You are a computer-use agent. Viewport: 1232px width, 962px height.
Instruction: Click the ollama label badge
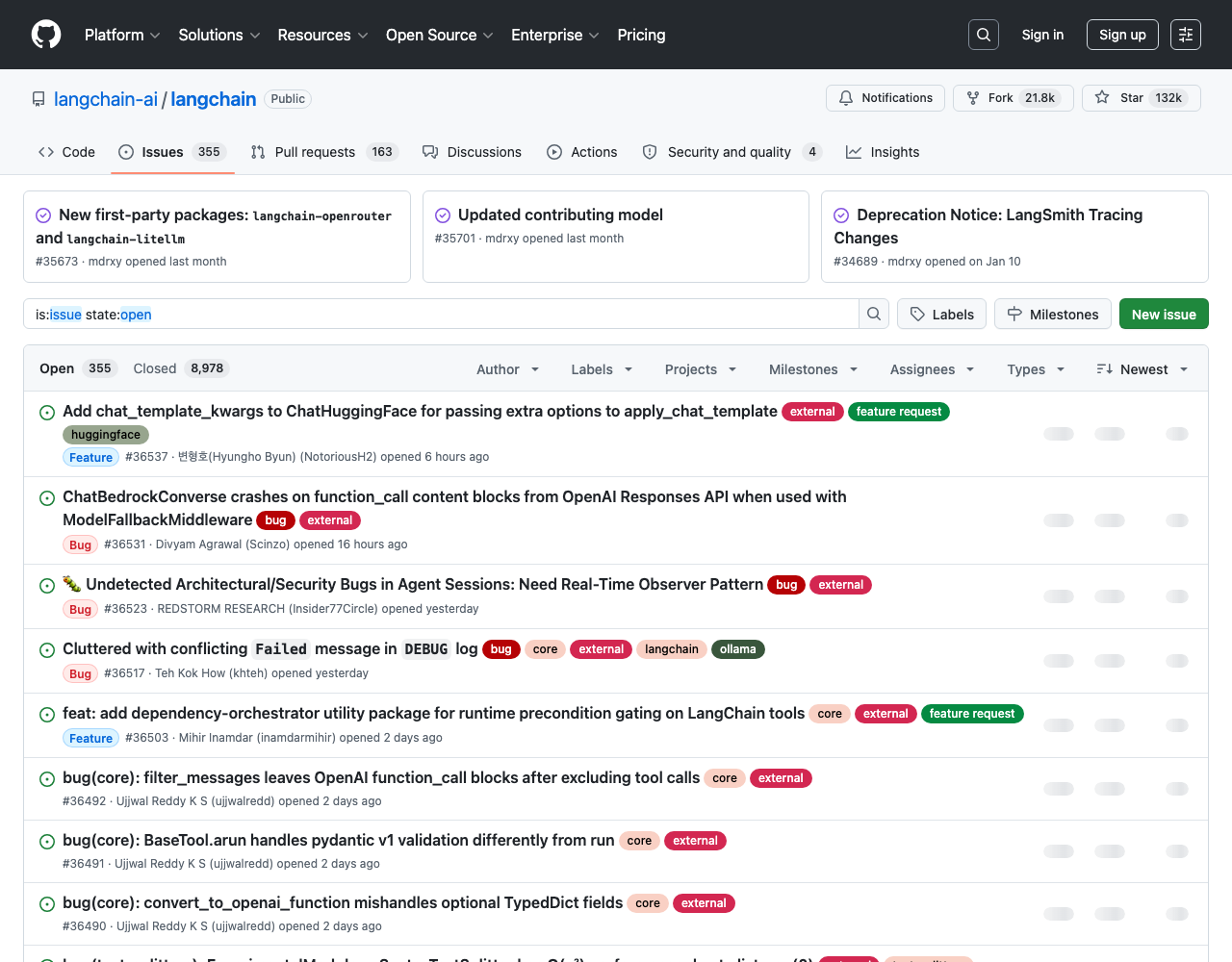(738, 649)
